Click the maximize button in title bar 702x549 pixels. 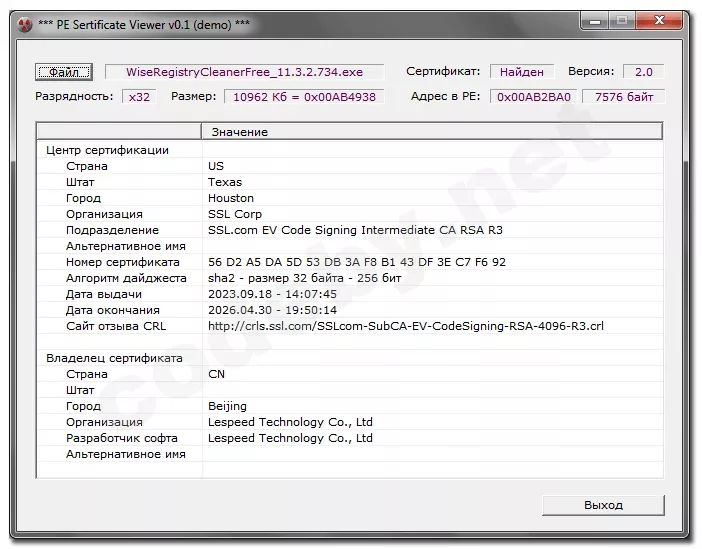(621, 21)
